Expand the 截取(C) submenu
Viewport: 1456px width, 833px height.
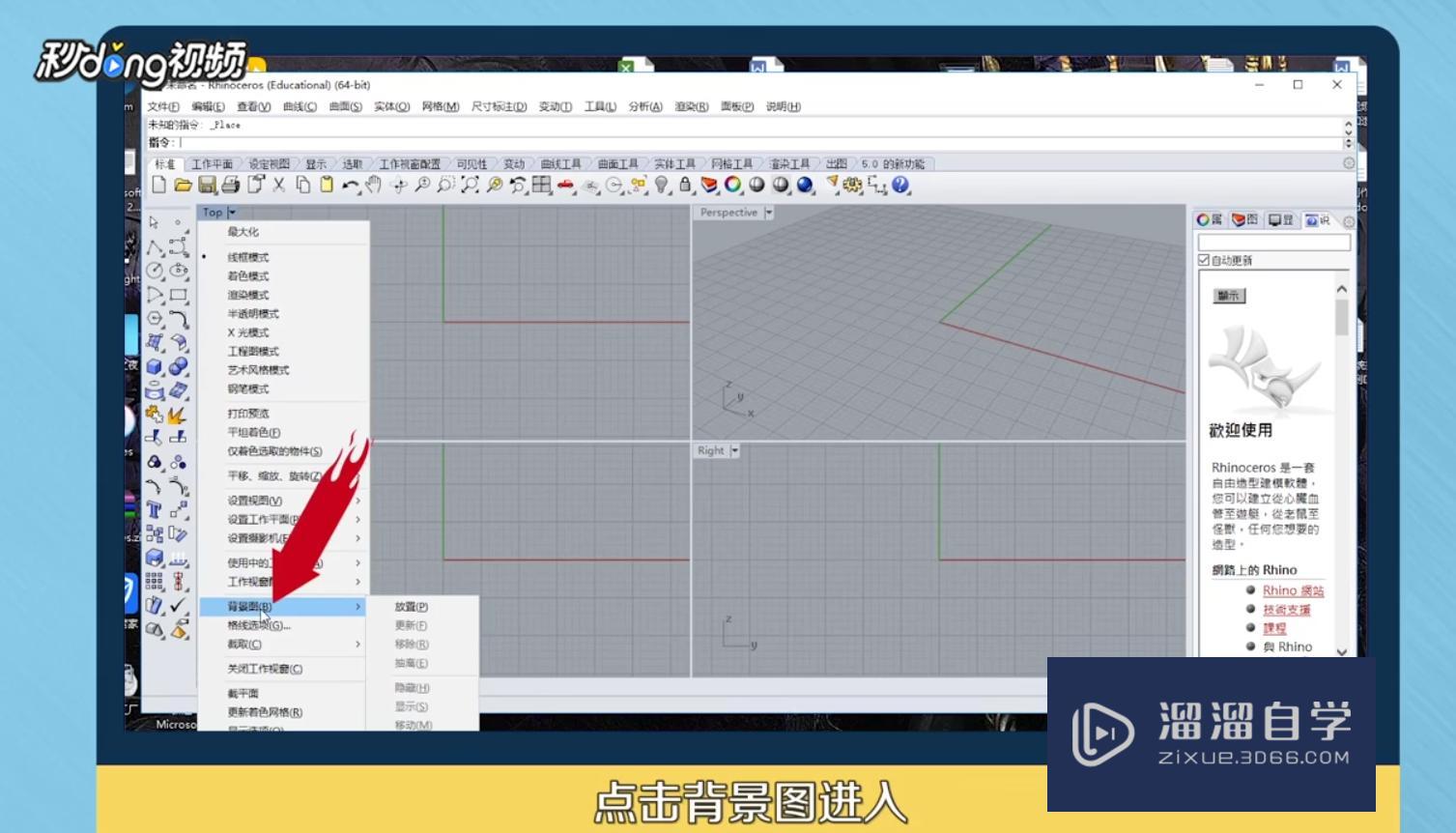pos(284,645)
